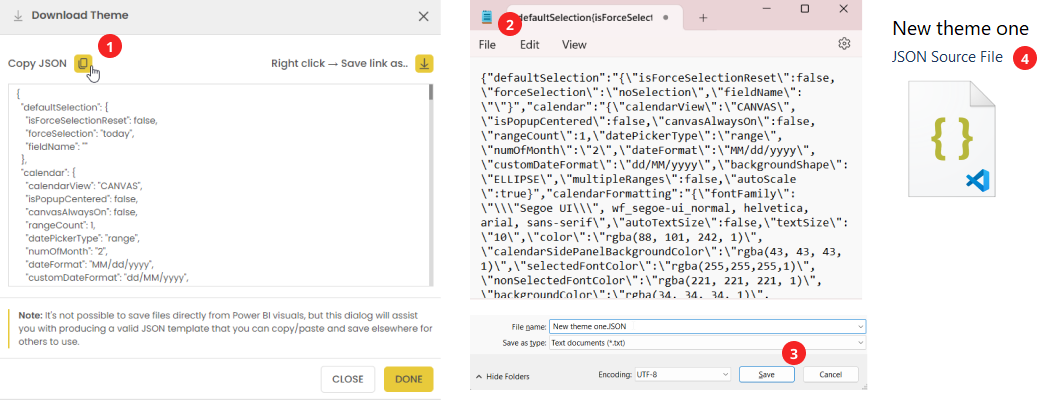Add a new Notepad tab

click(x=702, y=18)
